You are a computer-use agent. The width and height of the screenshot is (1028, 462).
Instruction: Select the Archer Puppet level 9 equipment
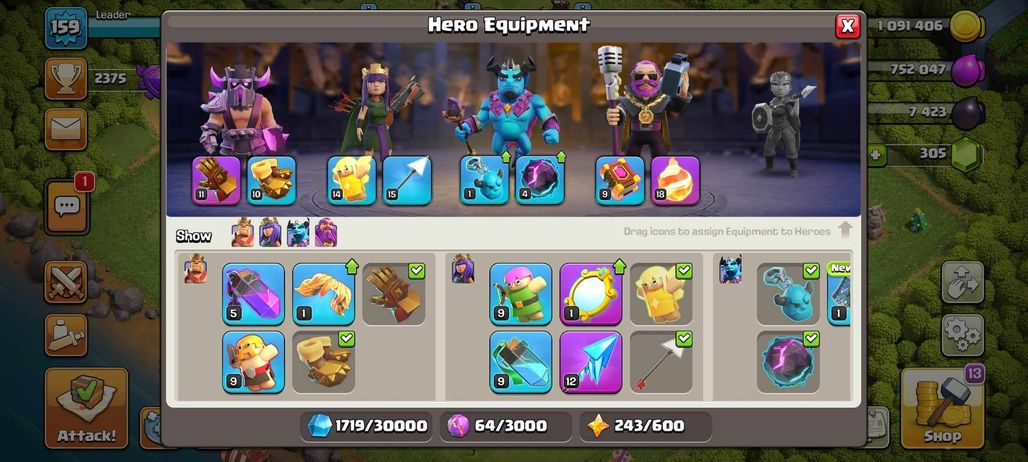click(521, 294)
